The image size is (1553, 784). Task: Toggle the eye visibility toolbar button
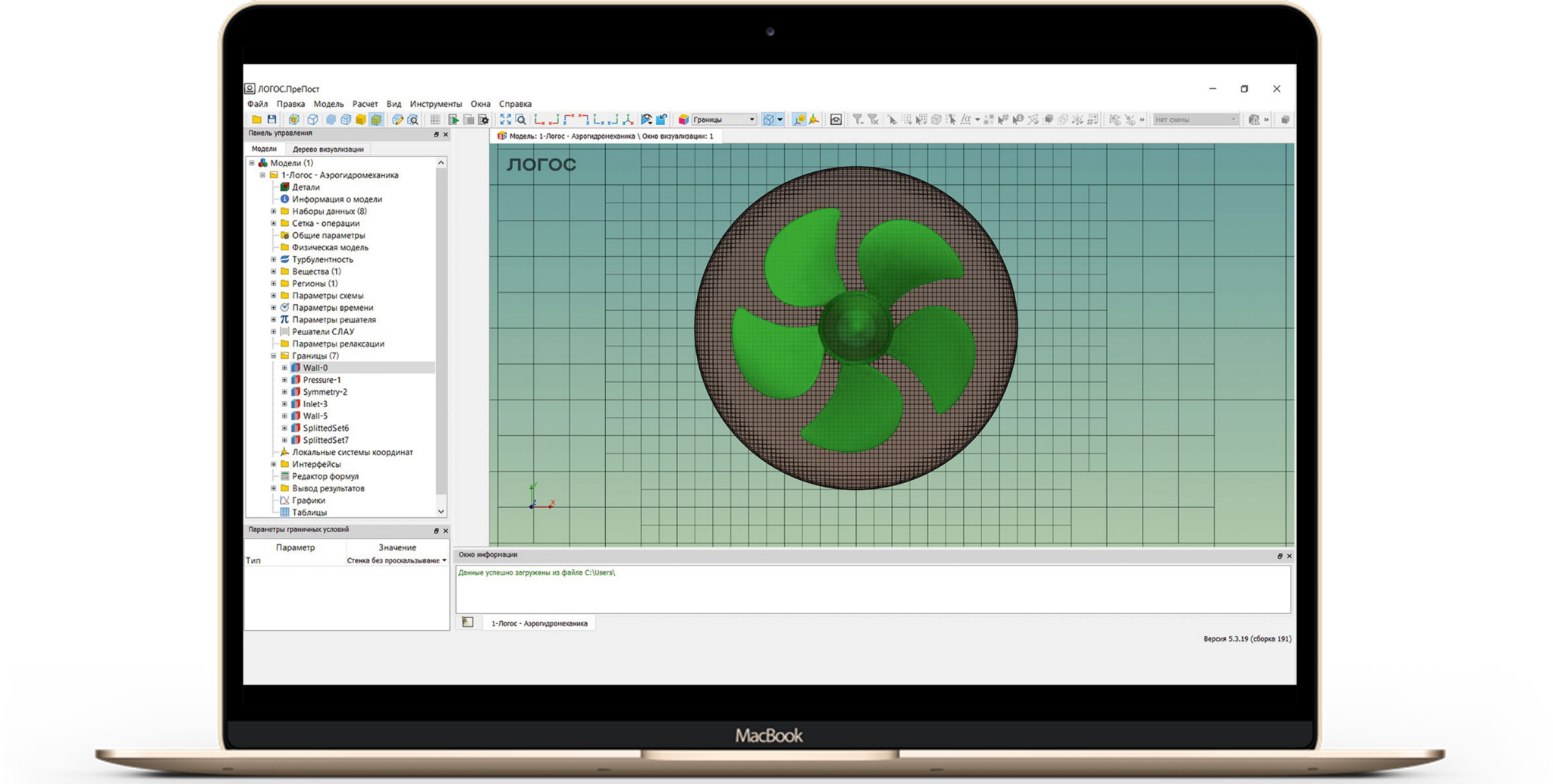836,120
